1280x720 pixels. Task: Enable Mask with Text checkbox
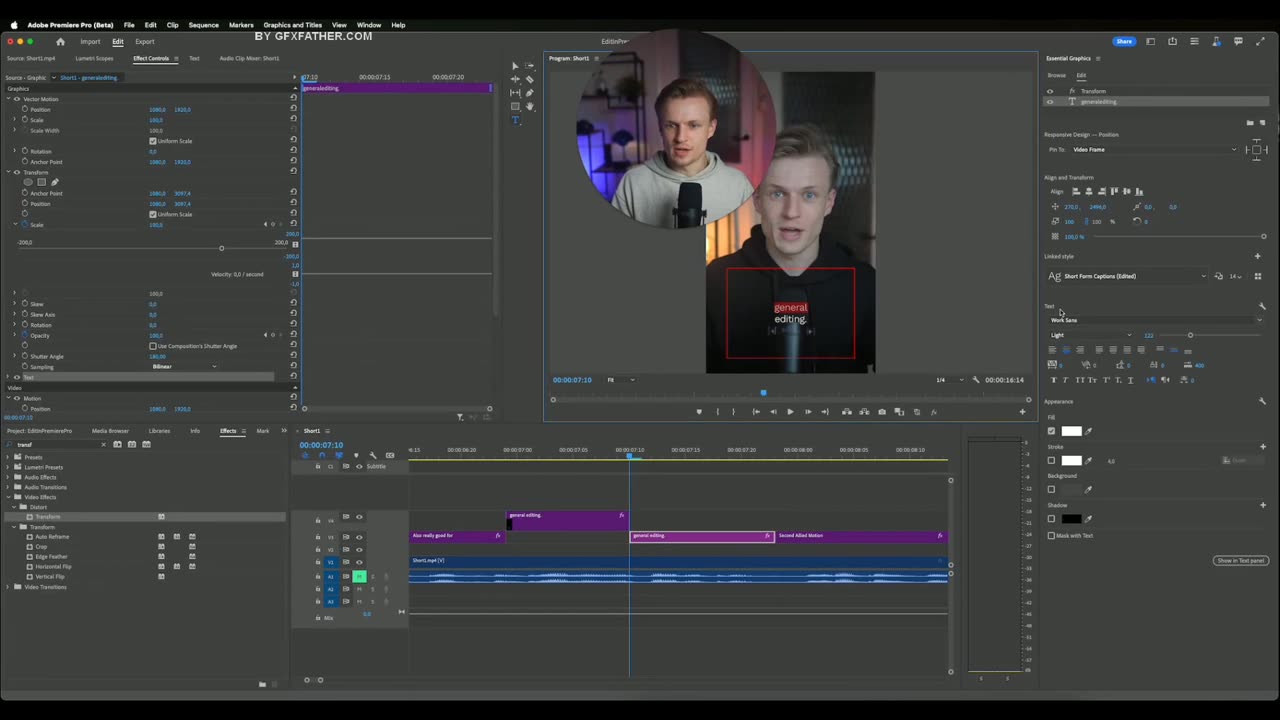(x=1051, y=536)
